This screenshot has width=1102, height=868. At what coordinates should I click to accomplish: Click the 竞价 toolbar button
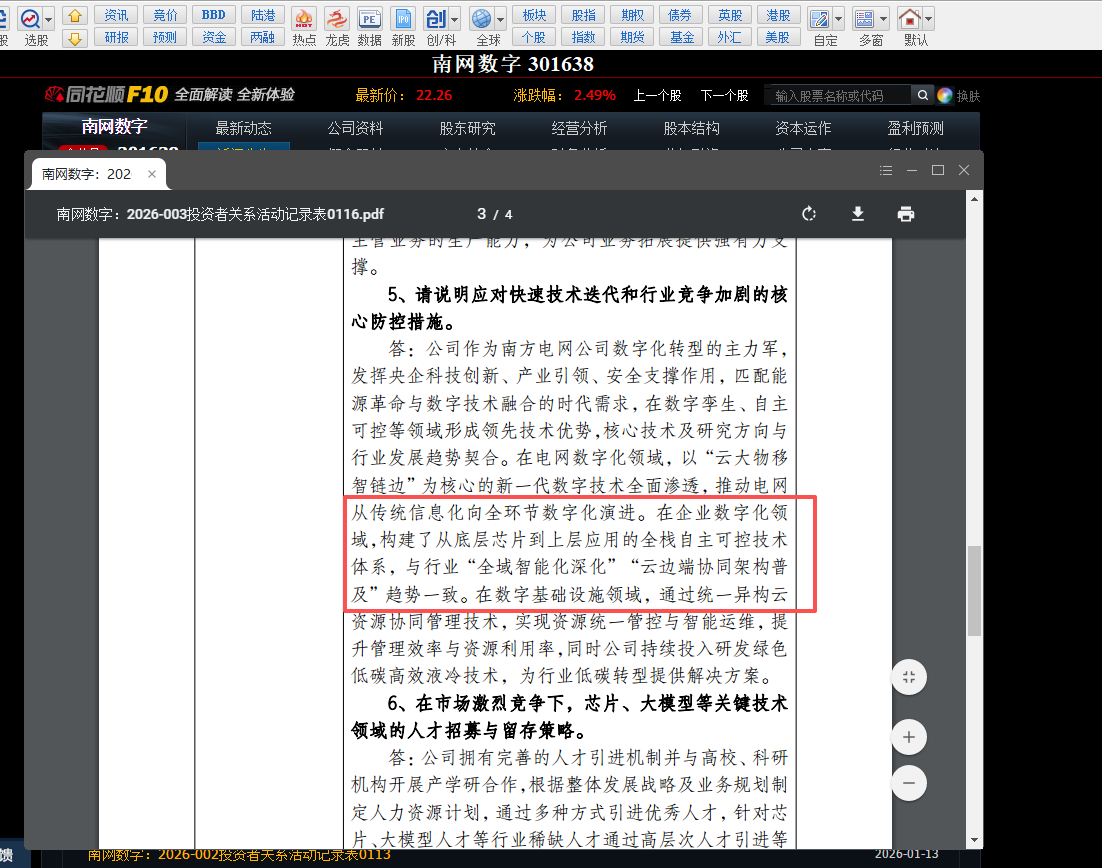tap(165, 15)
